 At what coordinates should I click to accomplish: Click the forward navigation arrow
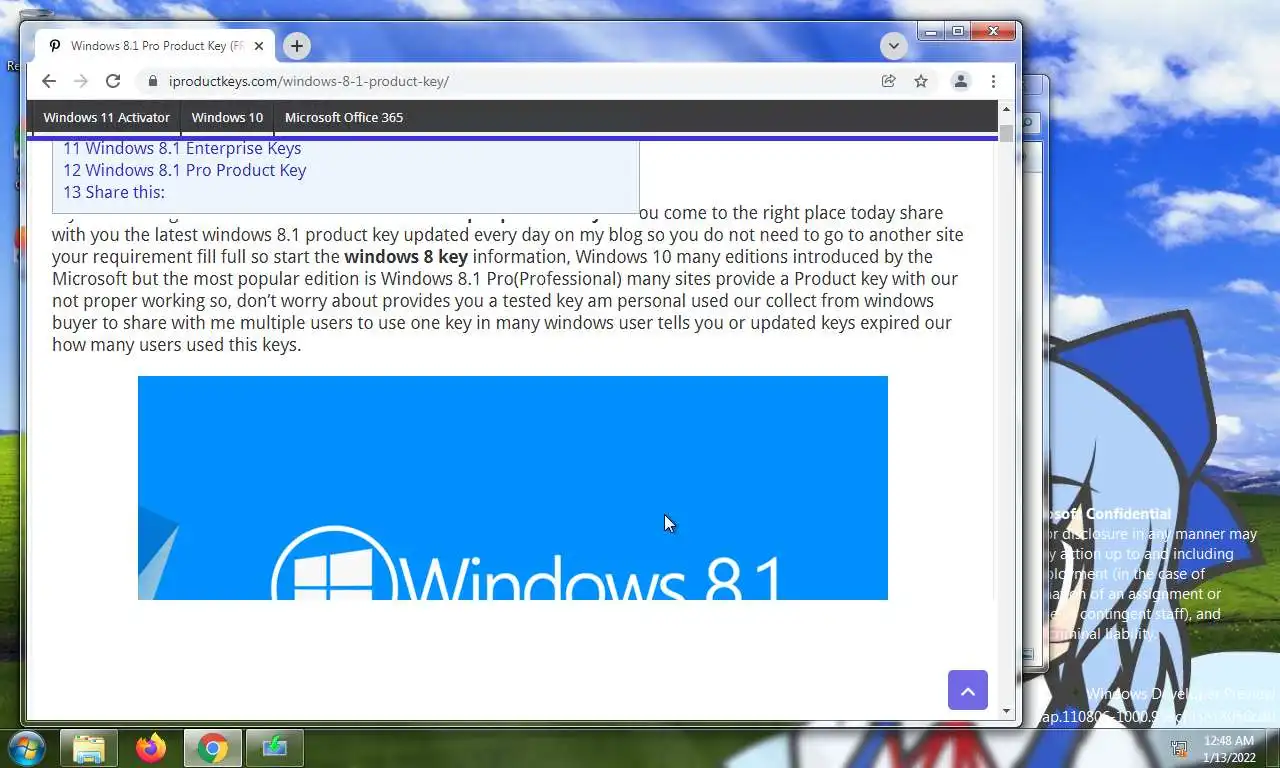coord(81,81)
